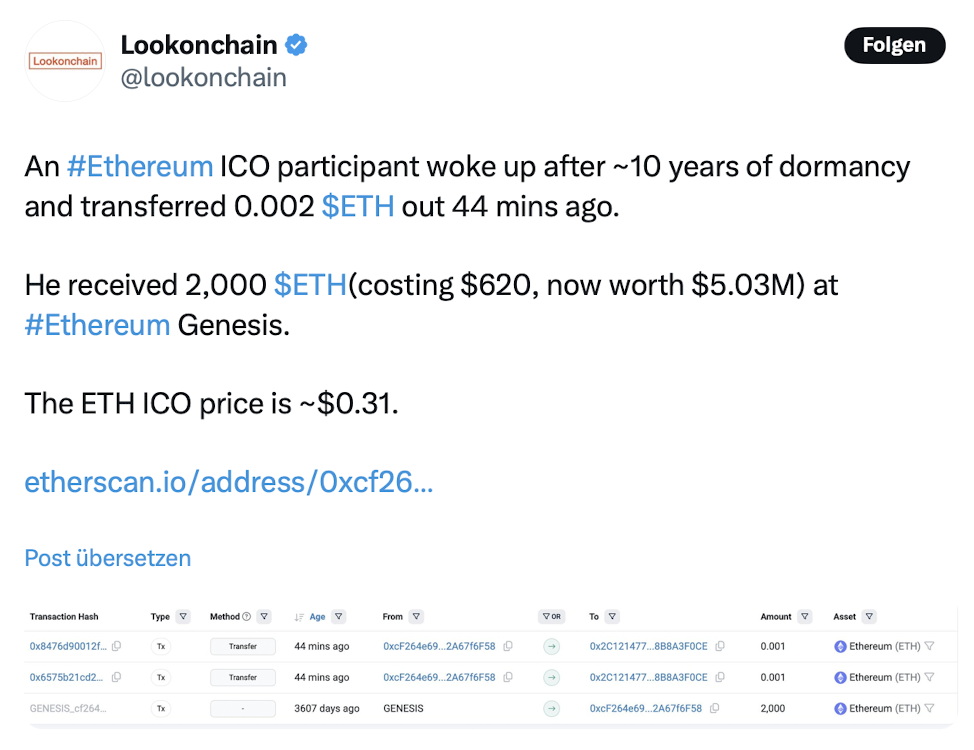Copy To address 0x2C121477 in second row

pos(719,677)
